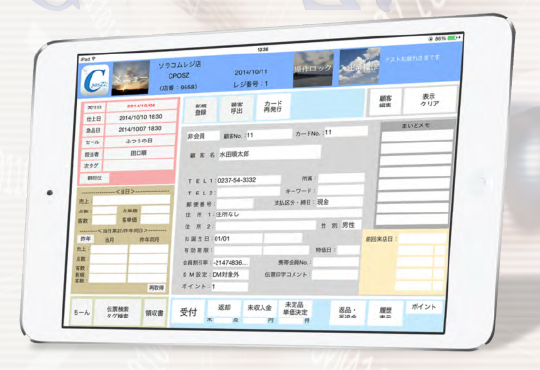Open the 顧客編集 button
This screenshot has width=540, height=370.
tap(385, 102)
